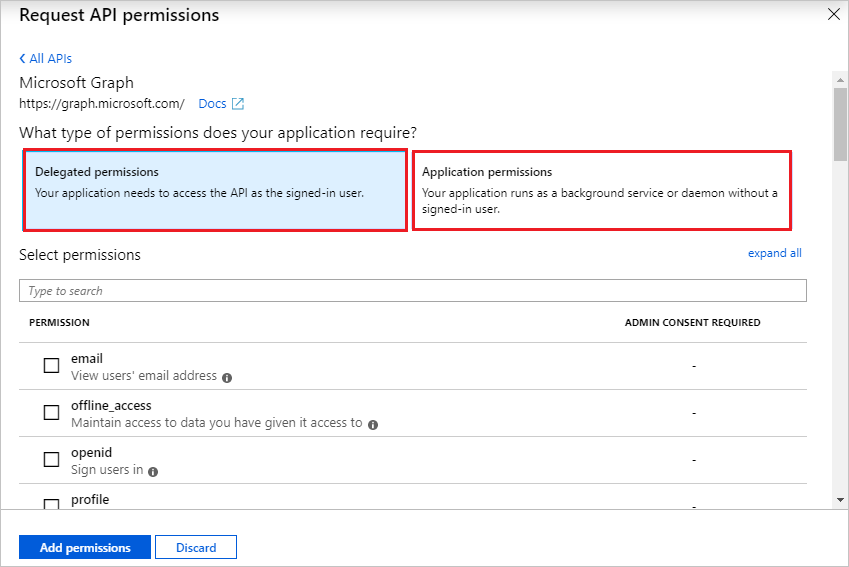Click the info icon next to Sign users in
This screenshot has height=567, width=849.
tap(153, 471)
